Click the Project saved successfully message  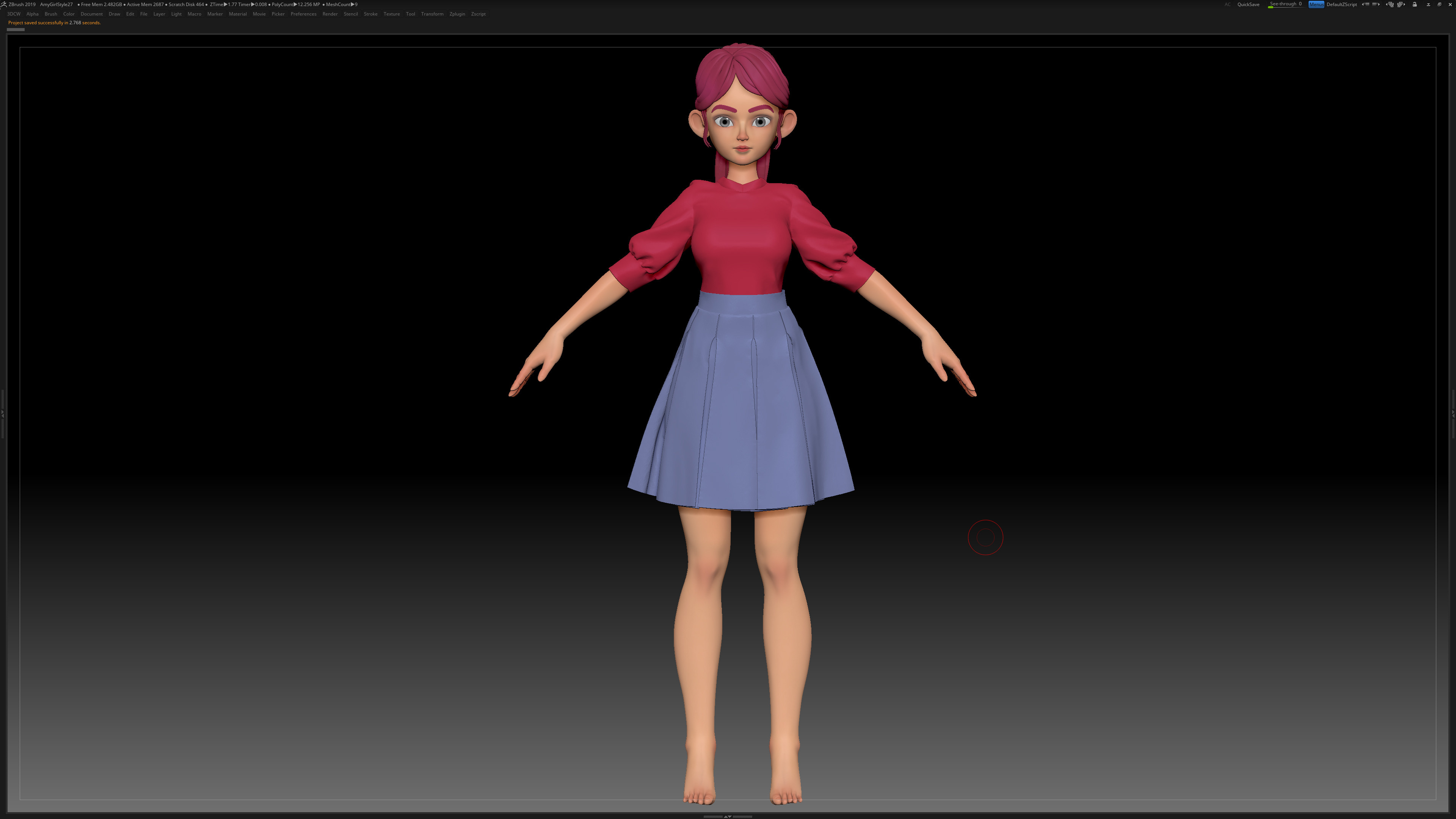tap(54, 23)
